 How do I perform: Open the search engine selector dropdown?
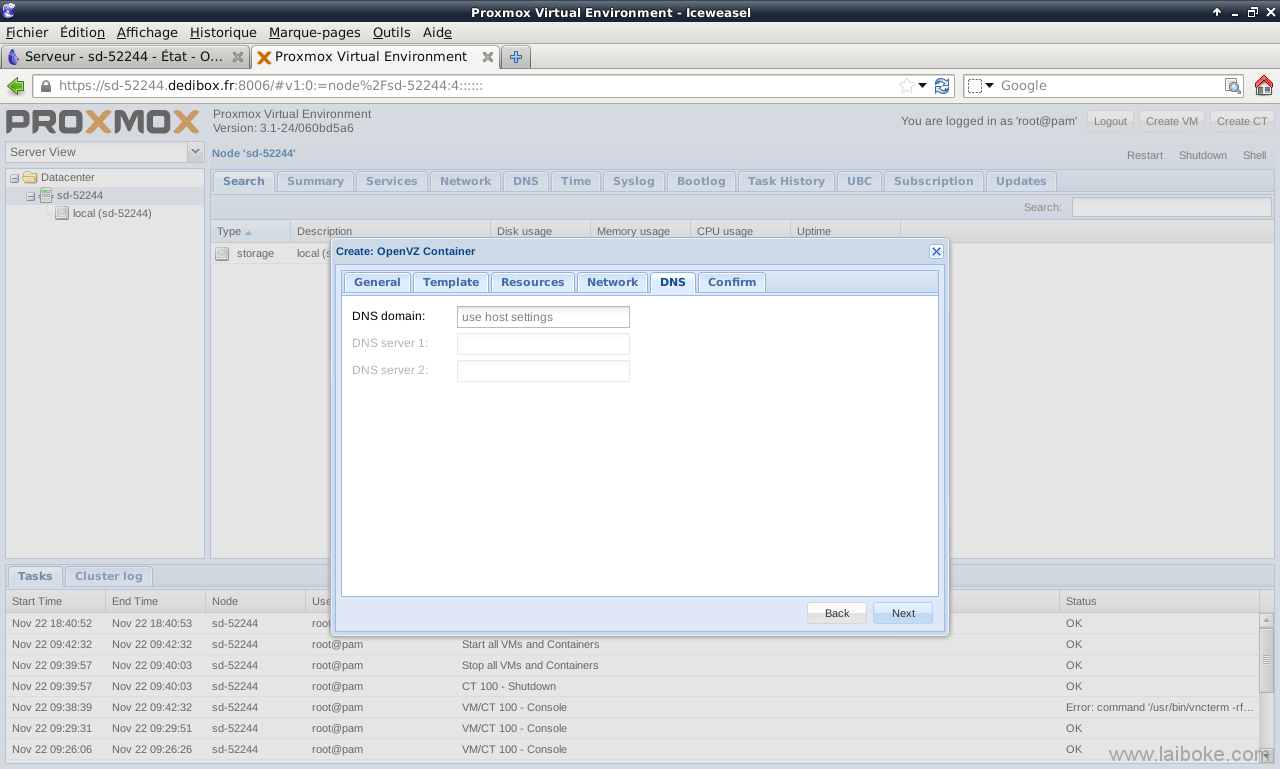tap(981, 86)
